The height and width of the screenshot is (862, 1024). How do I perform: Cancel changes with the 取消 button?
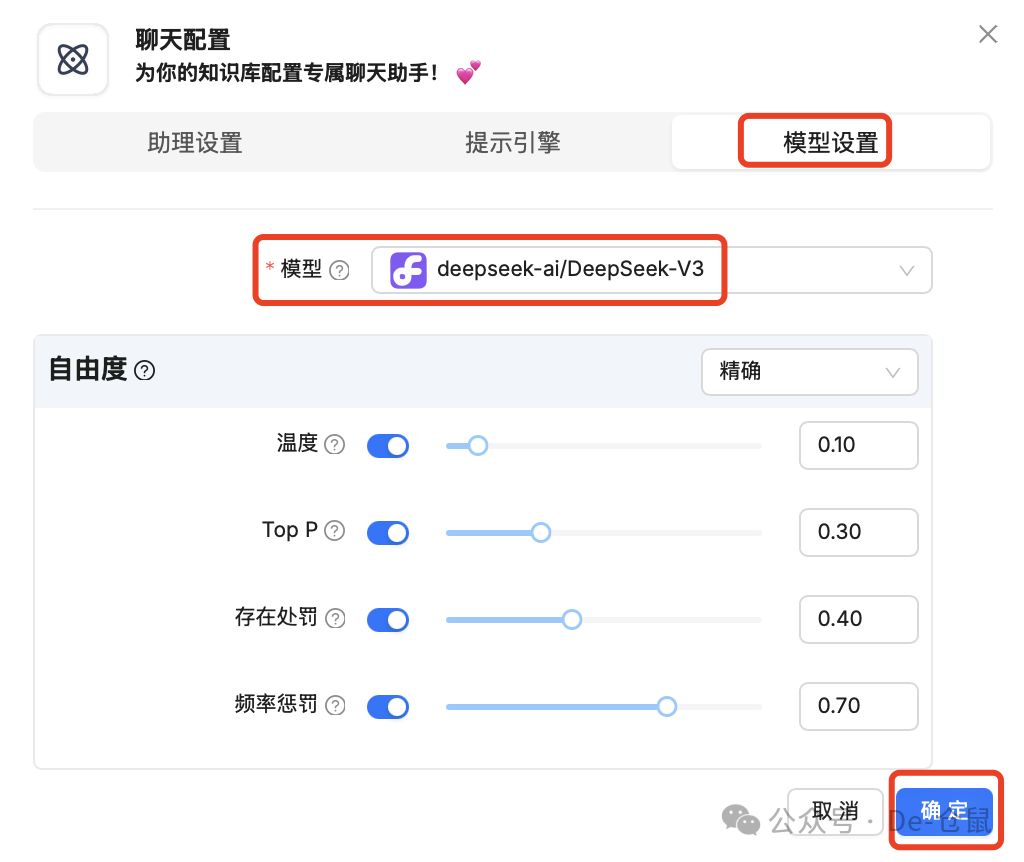(835, 810)
